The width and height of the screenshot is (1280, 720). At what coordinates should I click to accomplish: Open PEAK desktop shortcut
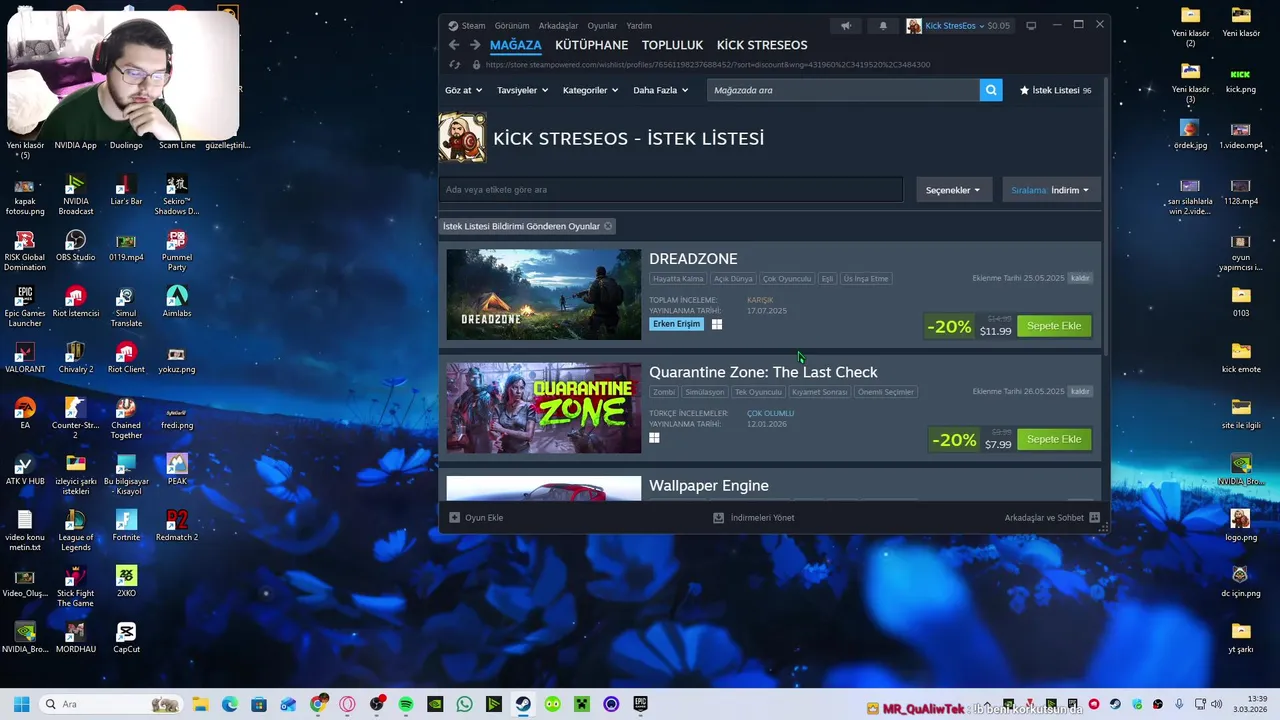click(177, 470)
